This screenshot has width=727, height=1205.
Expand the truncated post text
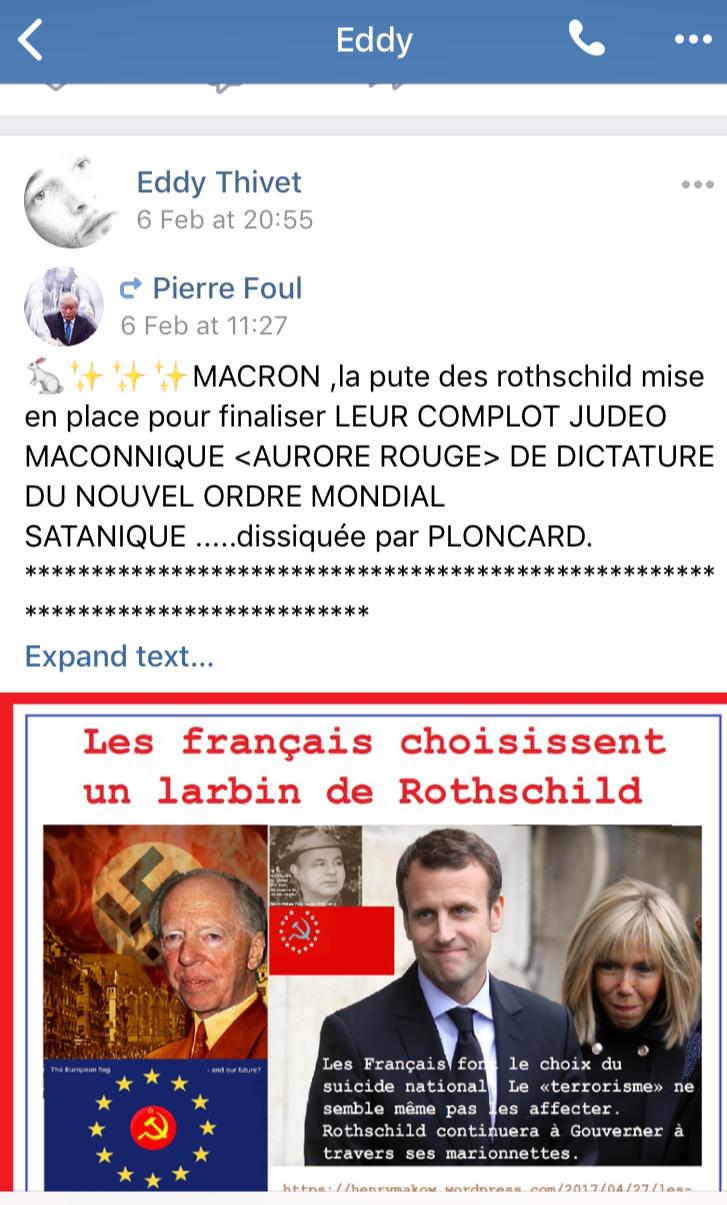[119, 657]
